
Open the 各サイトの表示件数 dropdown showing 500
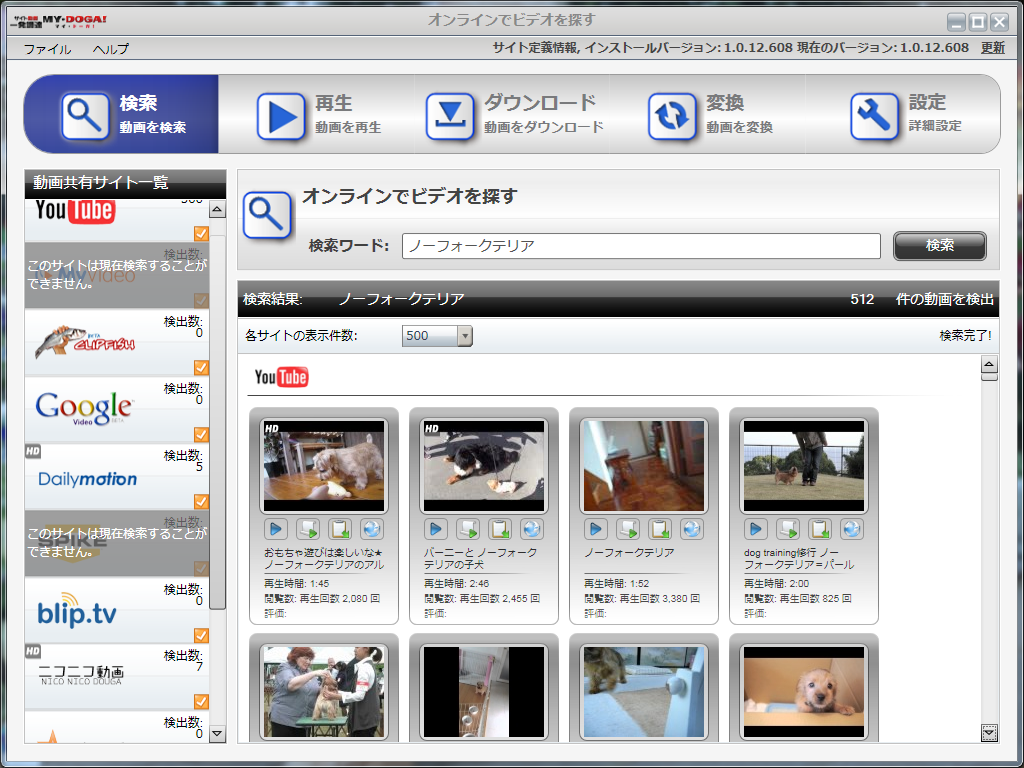[x=437, y=336]
